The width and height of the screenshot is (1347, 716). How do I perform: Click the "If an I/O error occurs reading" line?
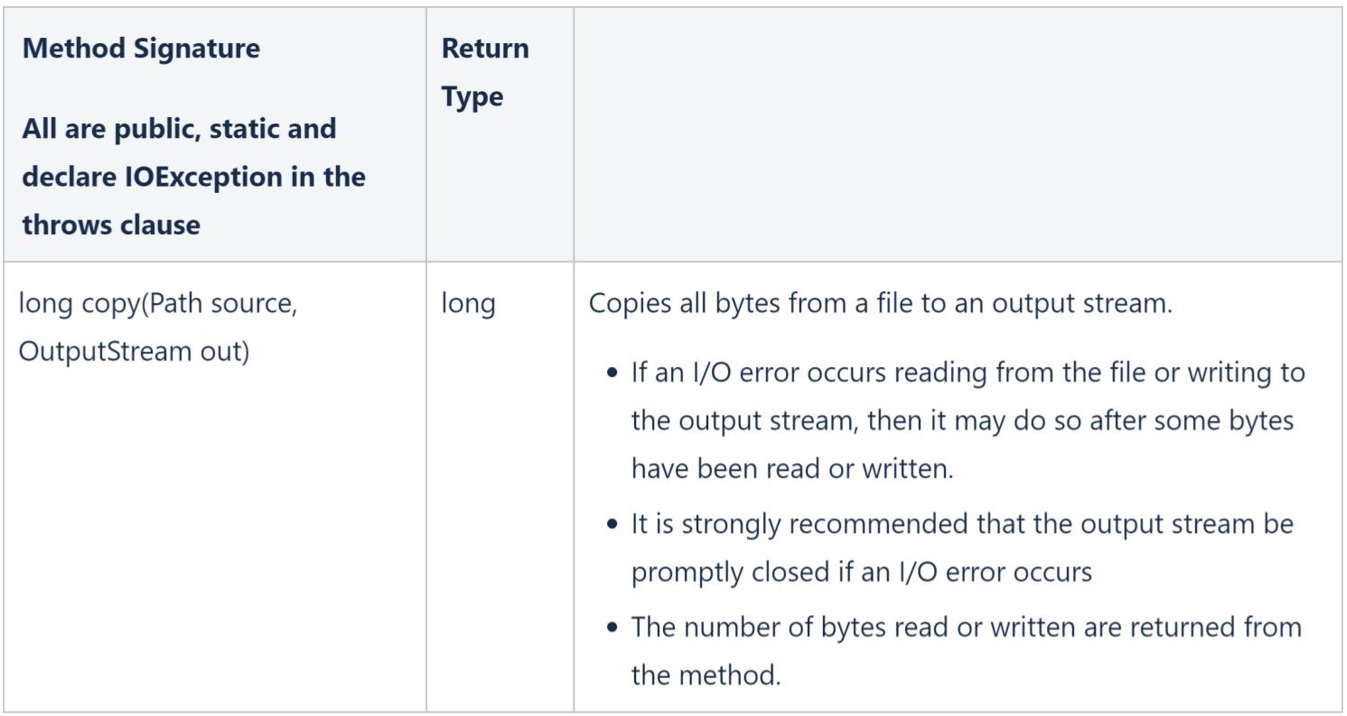(967, 373)
